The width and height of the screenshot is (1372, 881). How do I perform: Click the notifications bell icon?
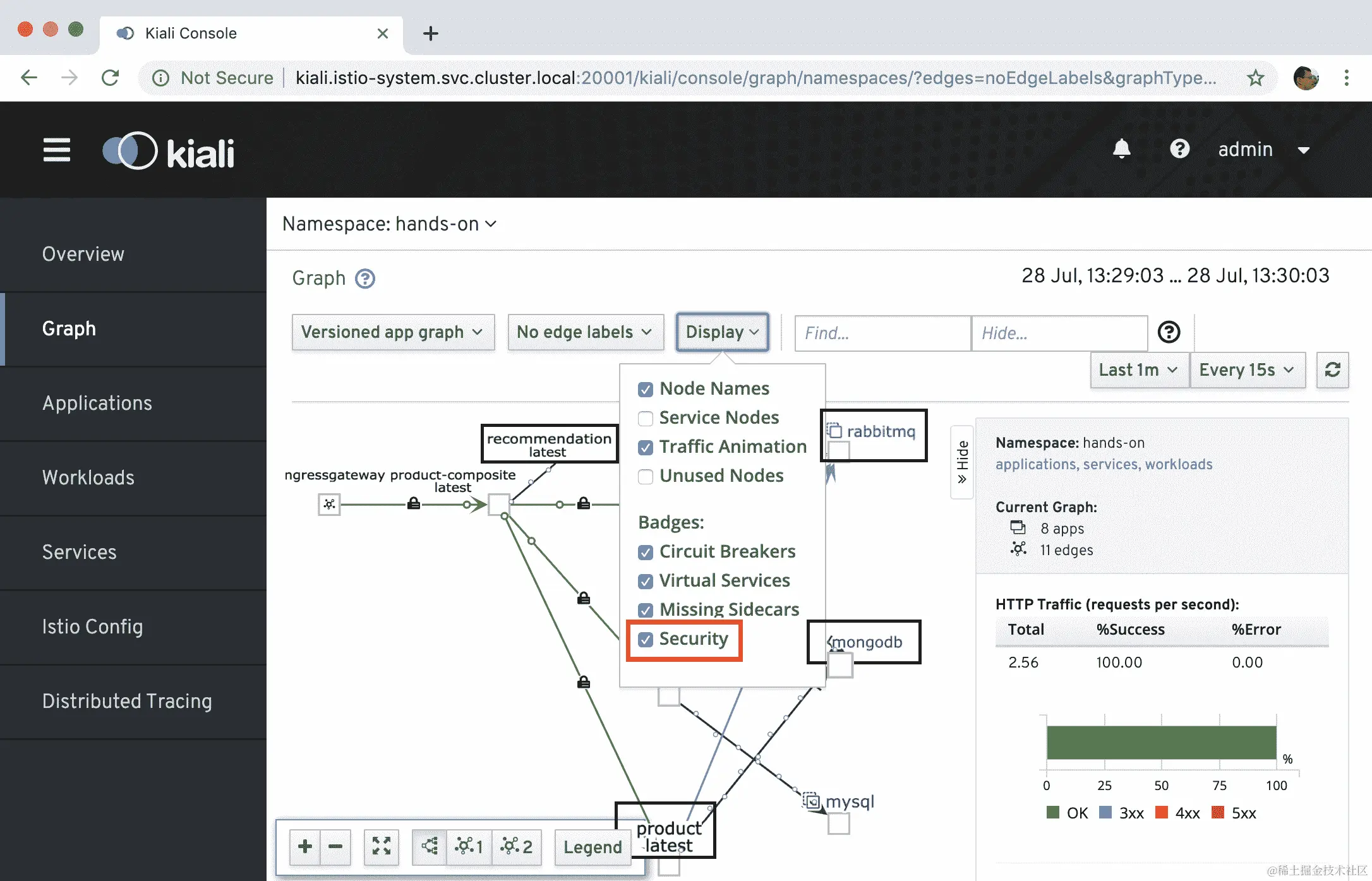coord(1121,150)
